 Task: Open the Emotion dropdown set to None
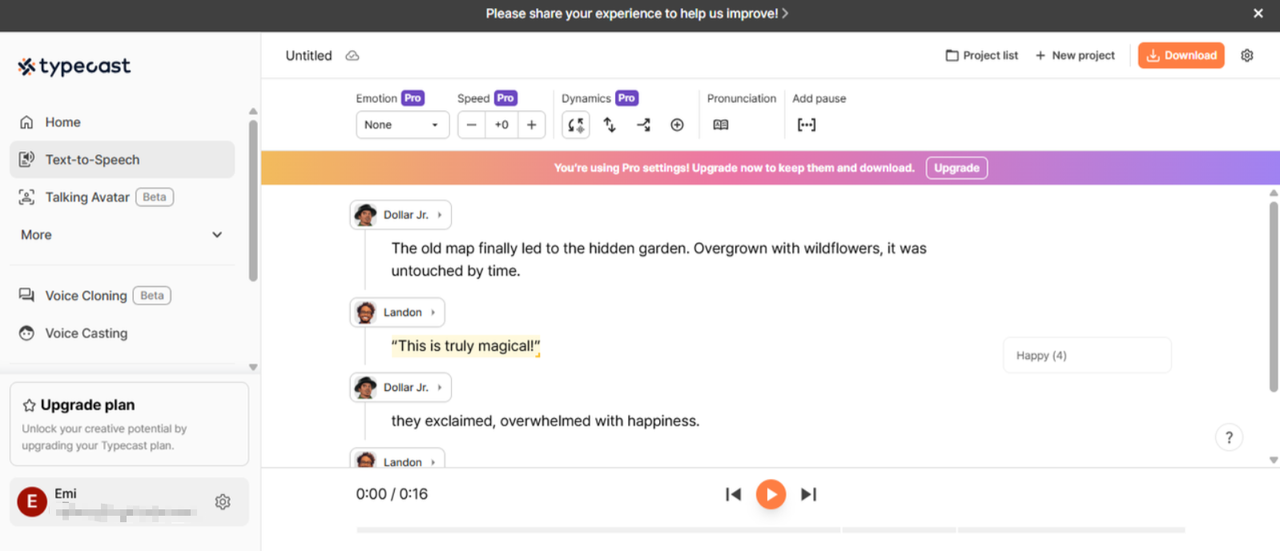402,125
